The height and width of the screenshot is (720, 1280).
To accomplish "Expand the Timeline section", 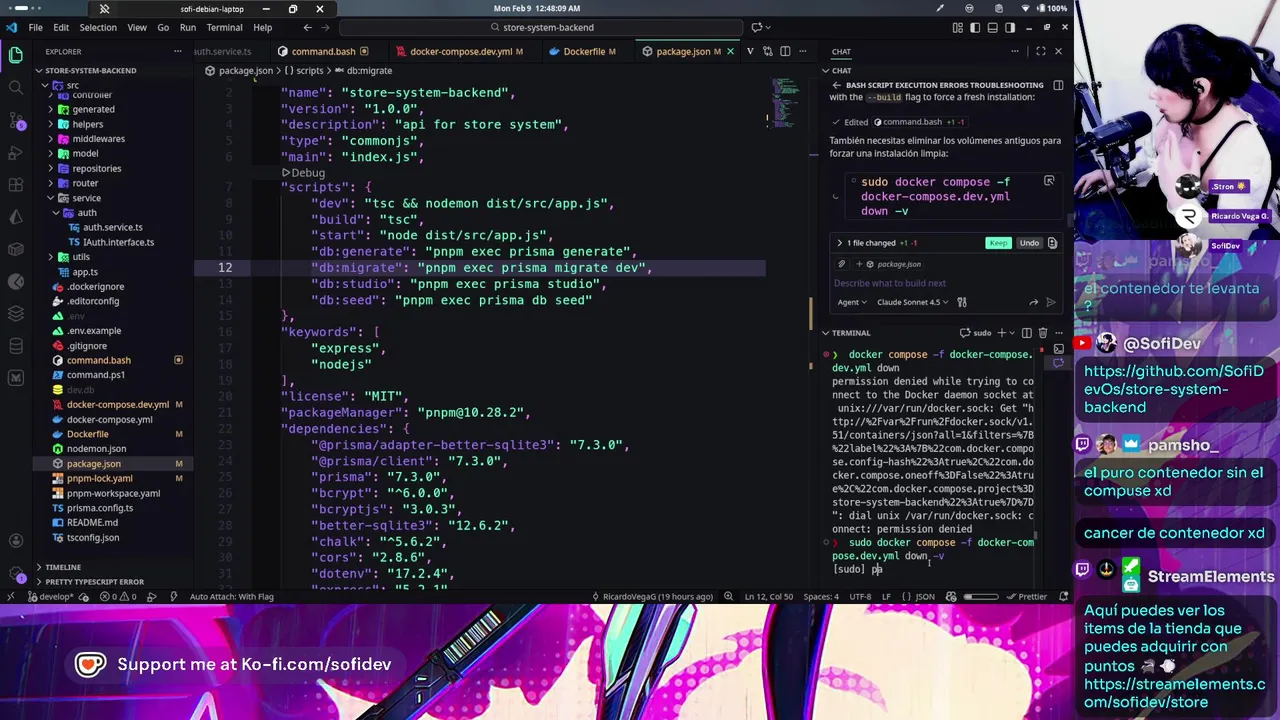I will (x=62, y=567).
